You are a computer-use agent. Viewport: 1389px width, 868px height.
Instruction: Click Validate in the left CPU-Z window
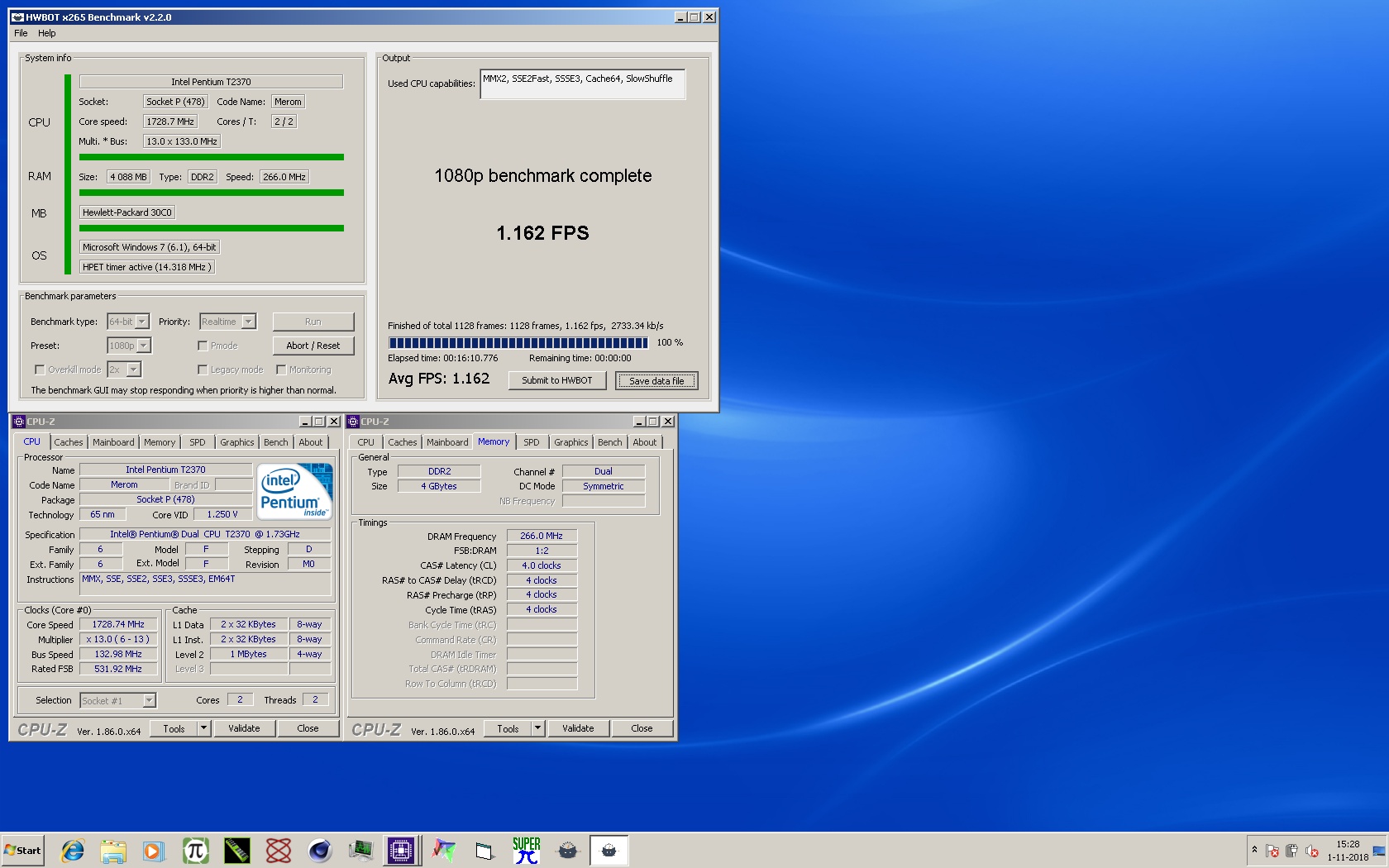[x=244, y=728]
